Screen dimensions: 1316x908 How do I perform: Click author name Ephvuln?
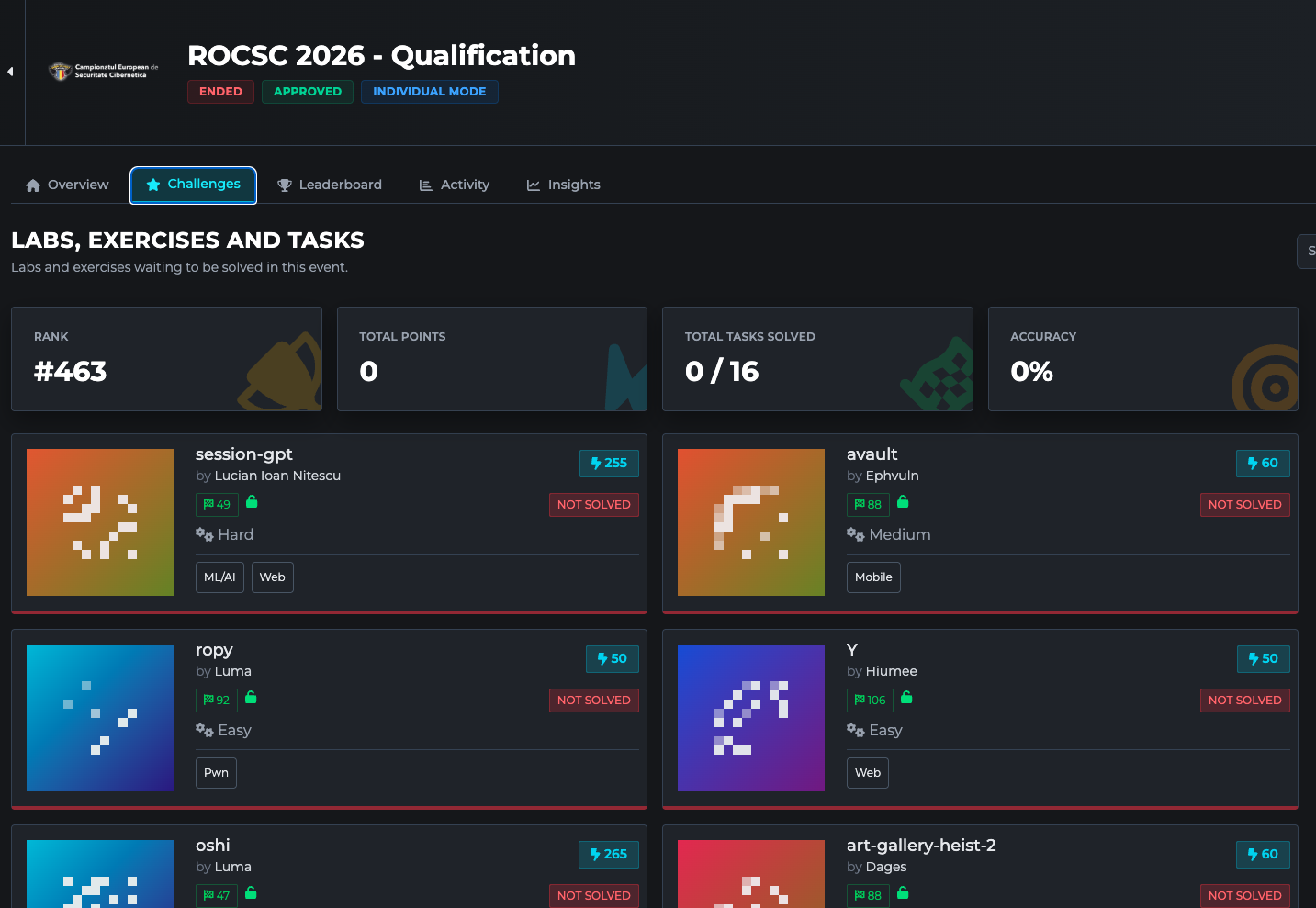point(892,476)
